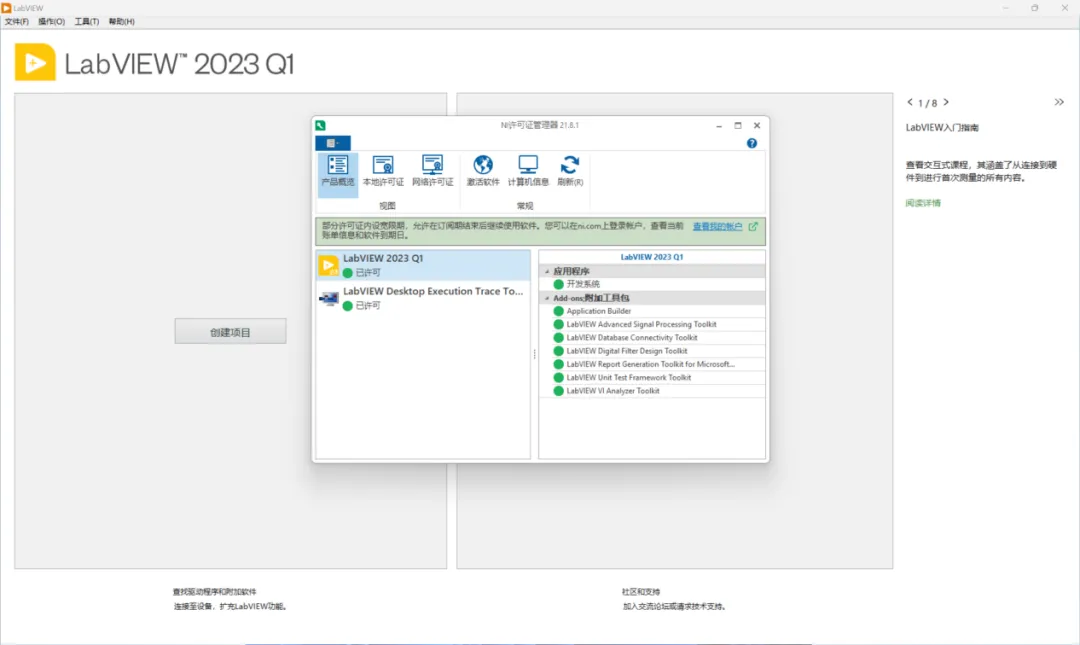Select LabVIEW VI Analyzer Toolkit row
The image size is (1080, 645).
coord(652,391)
